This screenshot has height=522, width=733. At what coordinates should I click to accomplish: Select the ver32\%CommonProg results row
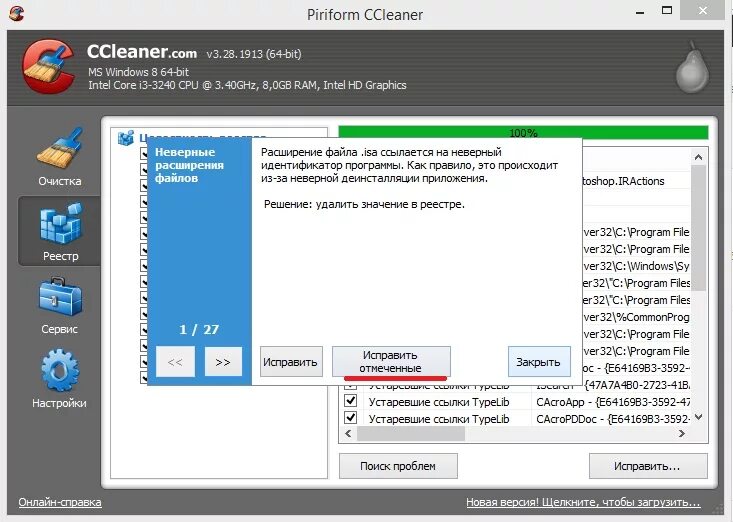636,317
